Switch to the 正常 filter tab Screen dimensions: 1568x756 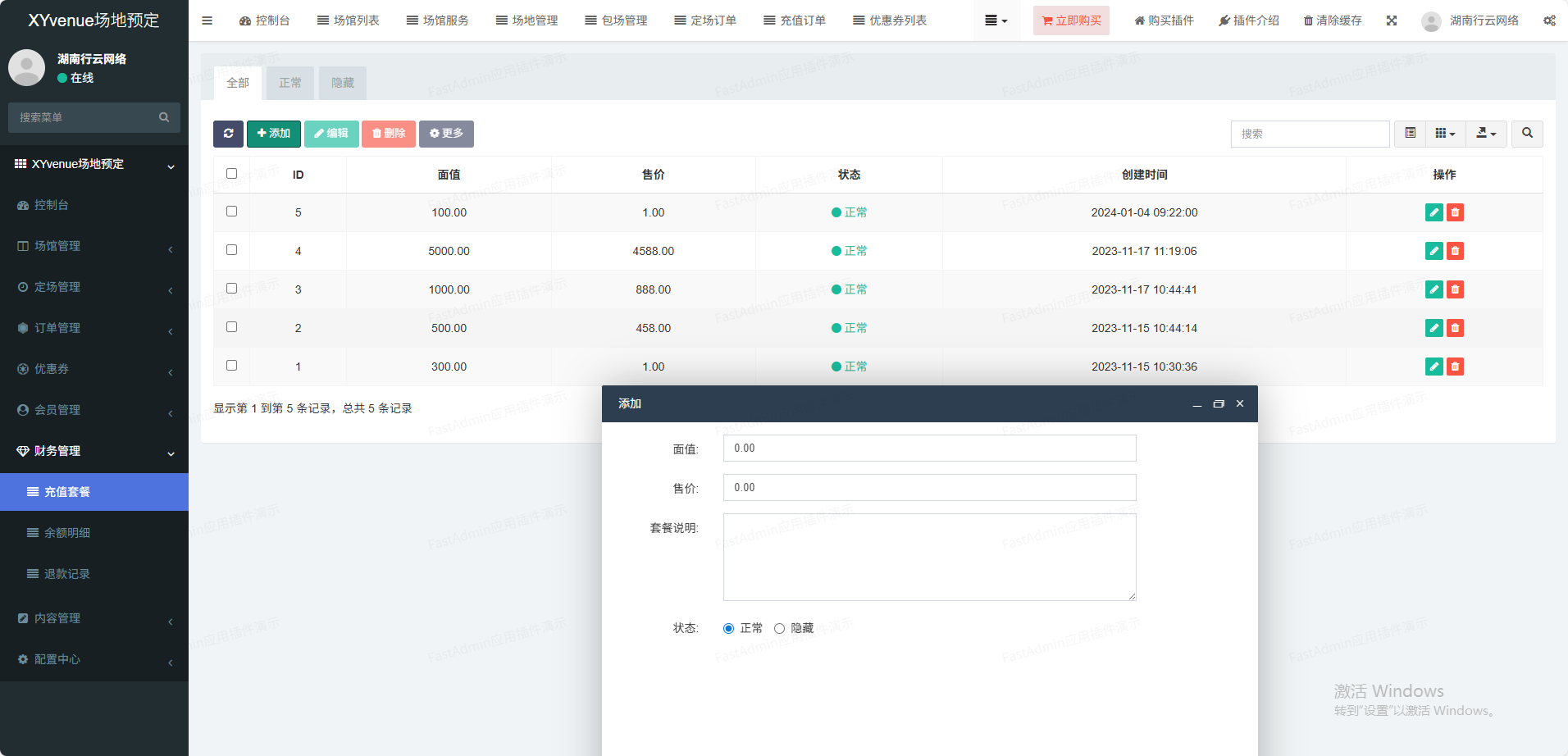pyautogui.click(x=289, y=83)
